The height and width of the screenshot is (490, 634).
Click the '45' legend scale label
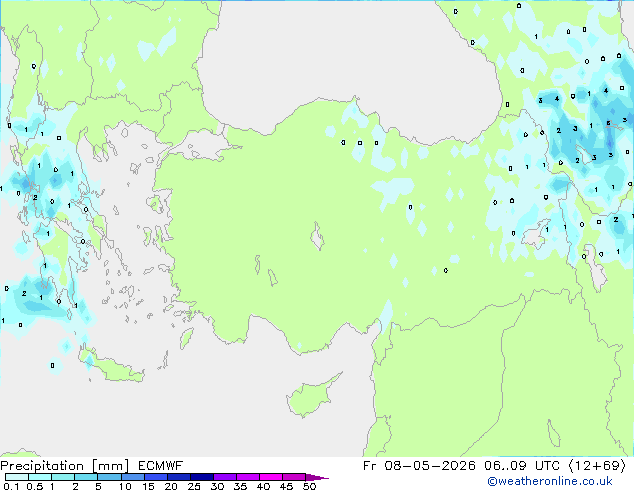point(286,486)
